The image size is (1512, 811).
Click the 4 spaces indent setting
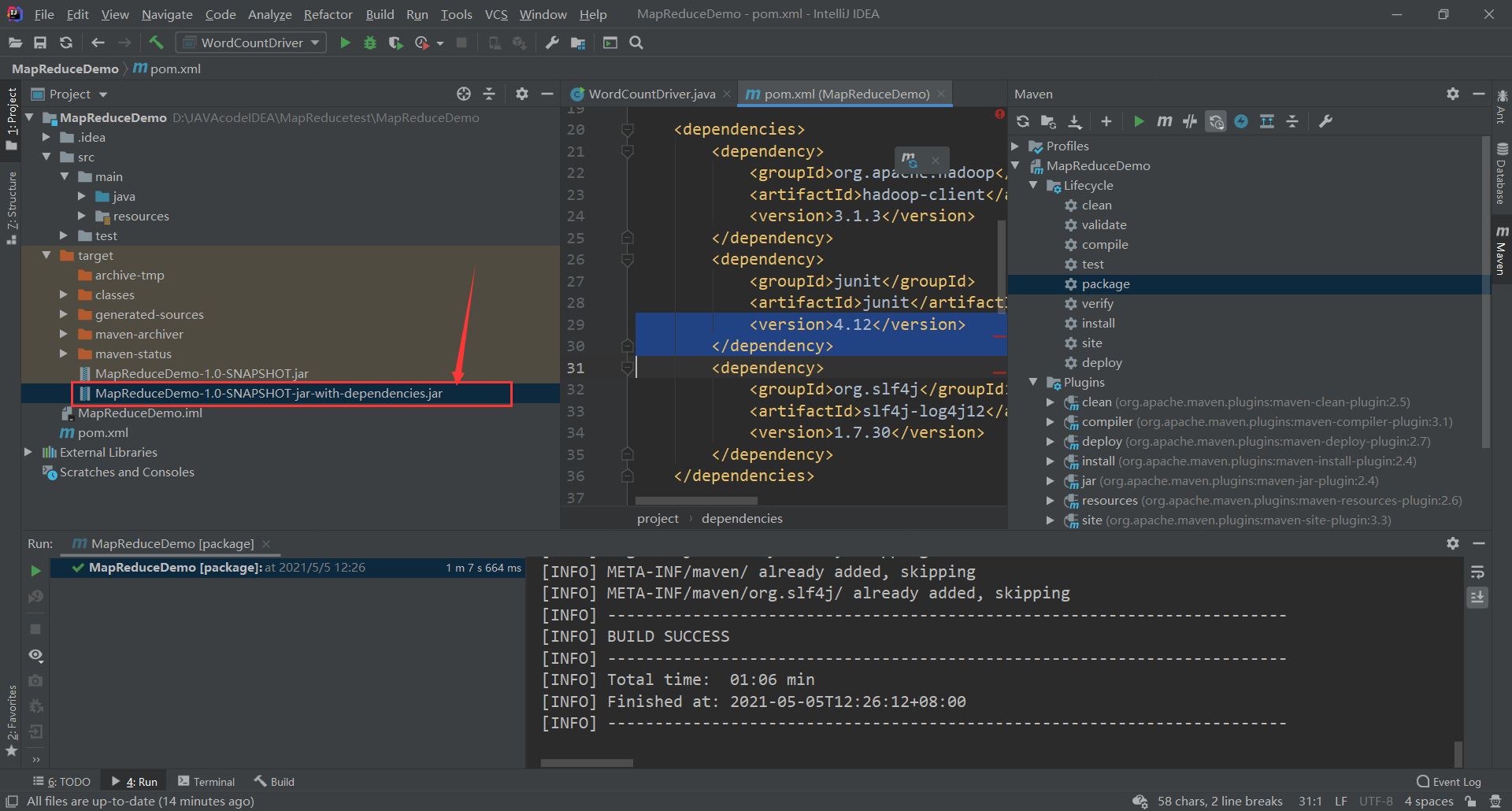tap(1429, 801)
